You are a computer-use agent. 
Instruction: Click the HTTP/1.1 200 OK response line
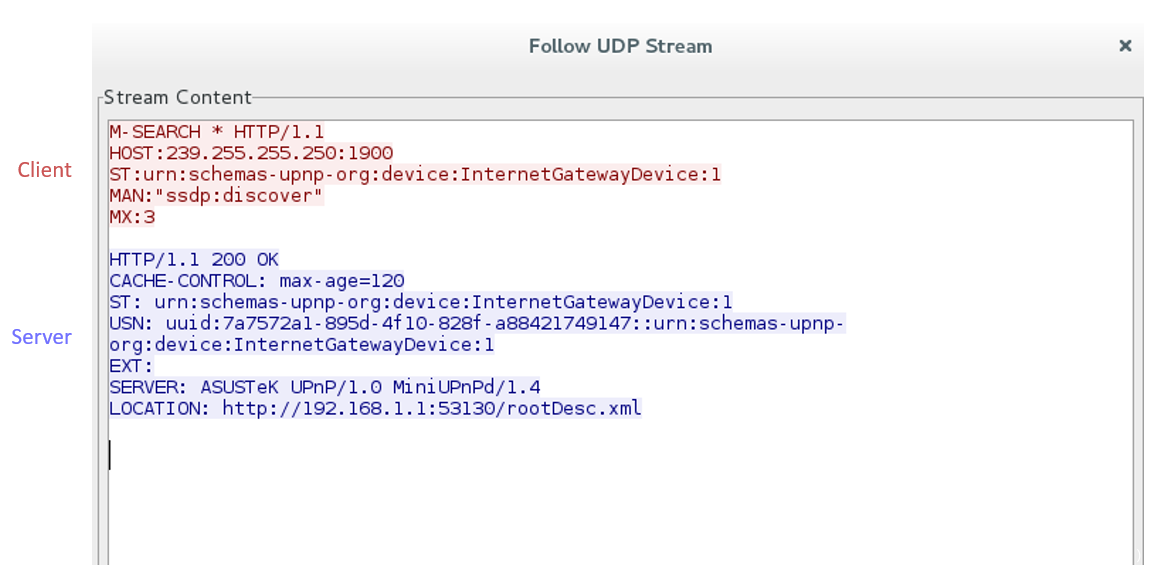click(194, 260)
